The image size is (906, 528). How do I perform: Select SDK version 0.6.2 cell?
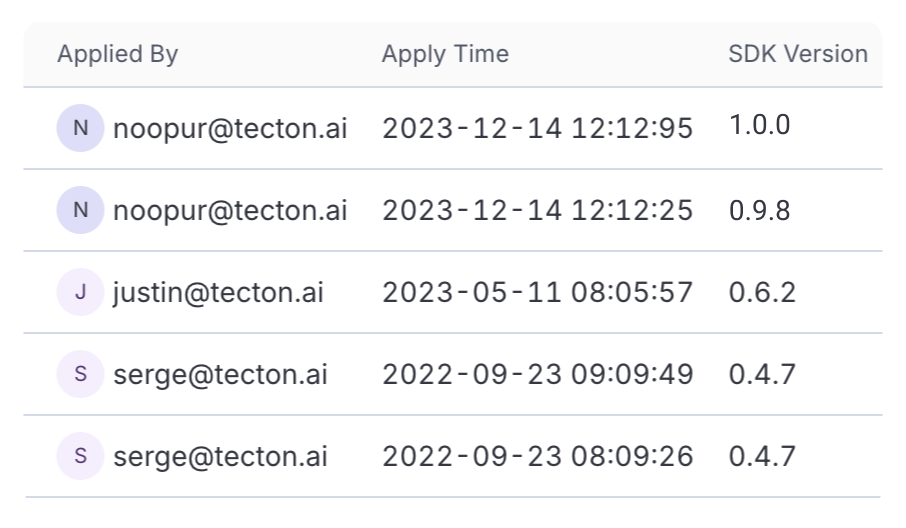[762, 292]
